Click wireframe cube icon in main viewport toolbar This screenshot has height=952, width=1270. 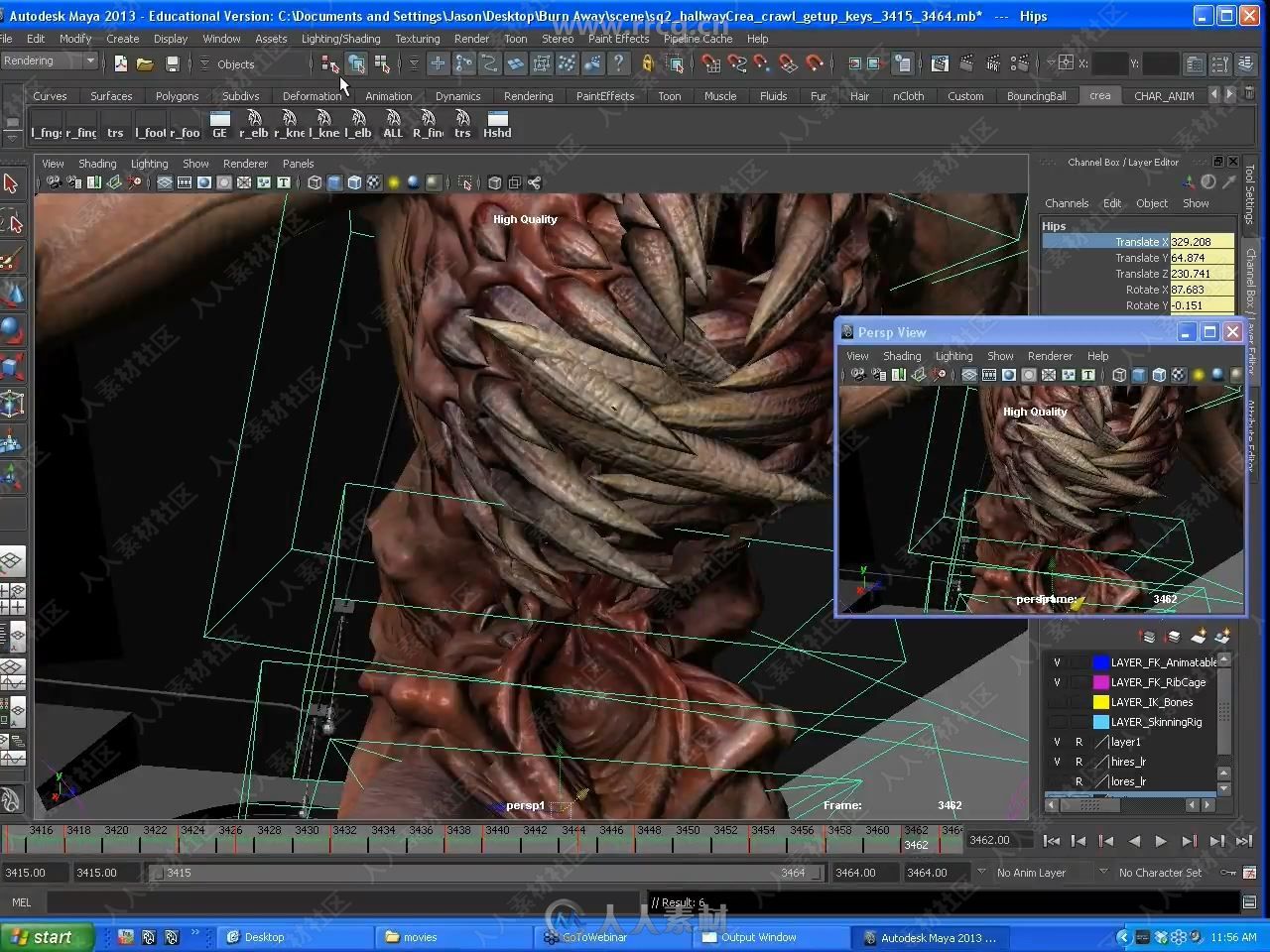(315, 182)
